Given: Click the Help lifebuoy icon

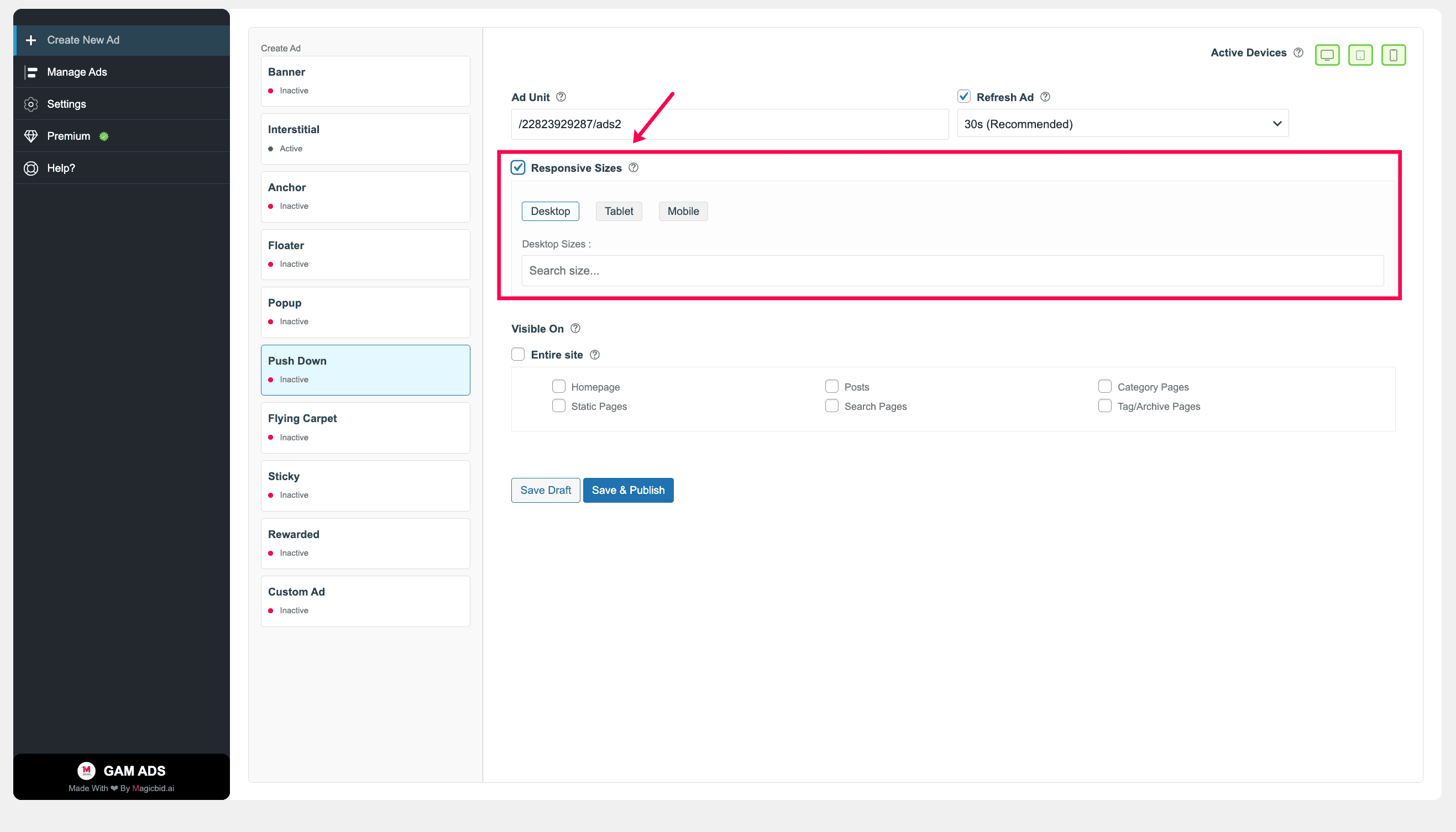Looking at the screenshot, I should (31, 168).
